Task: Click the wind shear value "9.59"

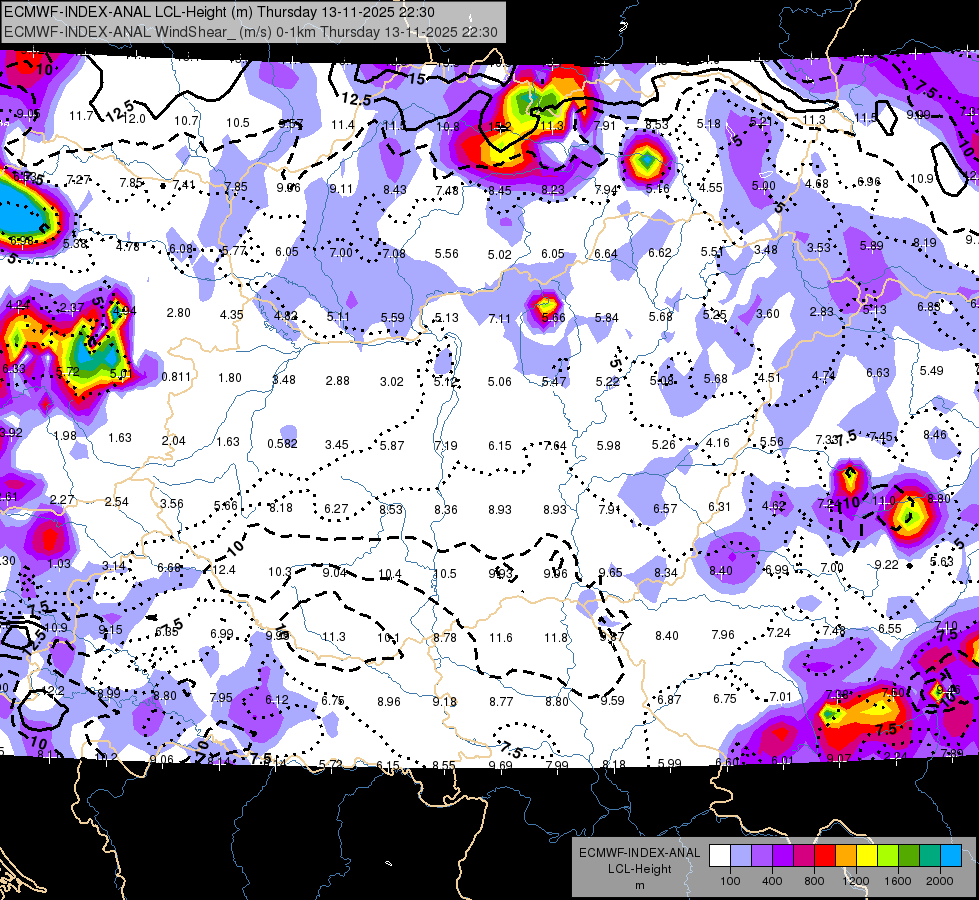Action: pyautogui.click(x=612, y=701)
